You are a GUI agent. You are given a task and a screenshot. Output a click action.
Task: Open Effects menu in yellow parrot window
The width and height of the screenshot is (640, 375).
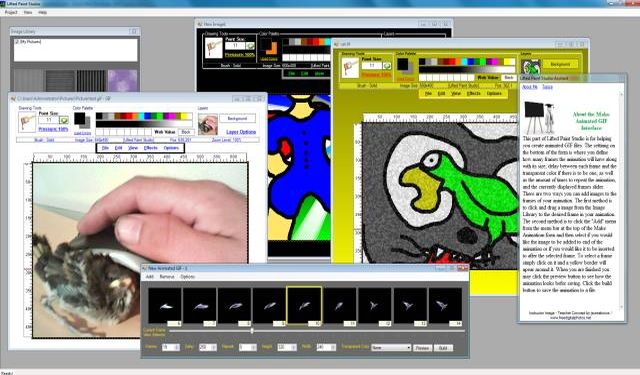pos(473,93)
